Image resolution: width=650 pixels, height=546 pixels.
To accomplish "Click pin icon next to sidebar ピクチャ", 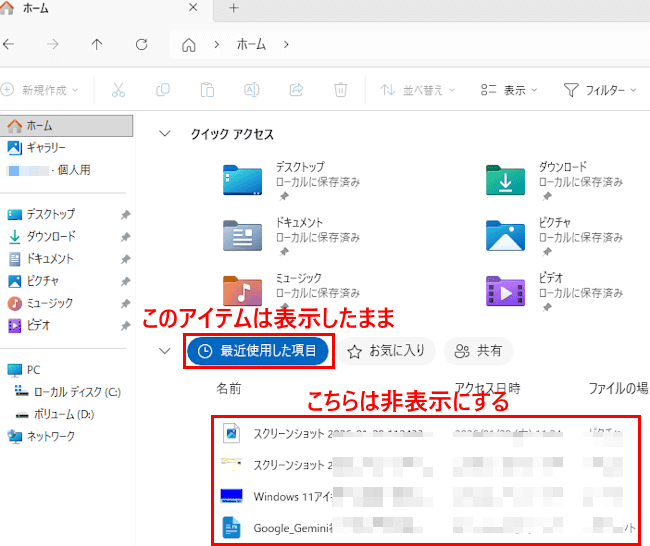I will pos(125,281).
